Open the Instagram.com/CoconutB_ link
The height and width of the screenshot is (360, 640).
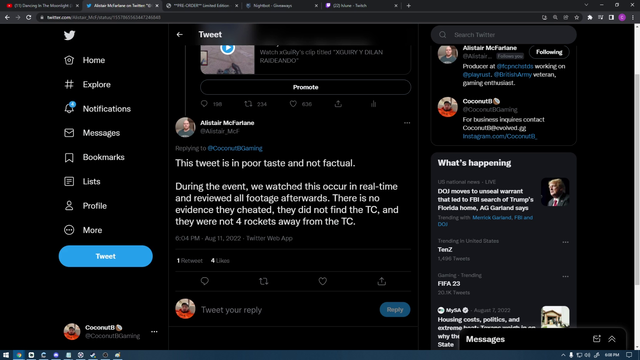point(500,136)
